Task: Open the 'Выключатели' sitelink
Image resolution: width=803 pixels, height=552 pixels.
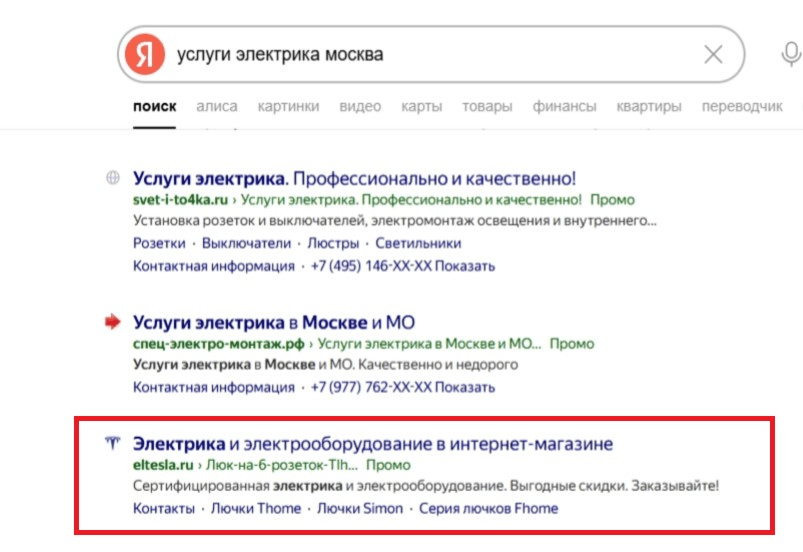Action: tap(246, 243)
